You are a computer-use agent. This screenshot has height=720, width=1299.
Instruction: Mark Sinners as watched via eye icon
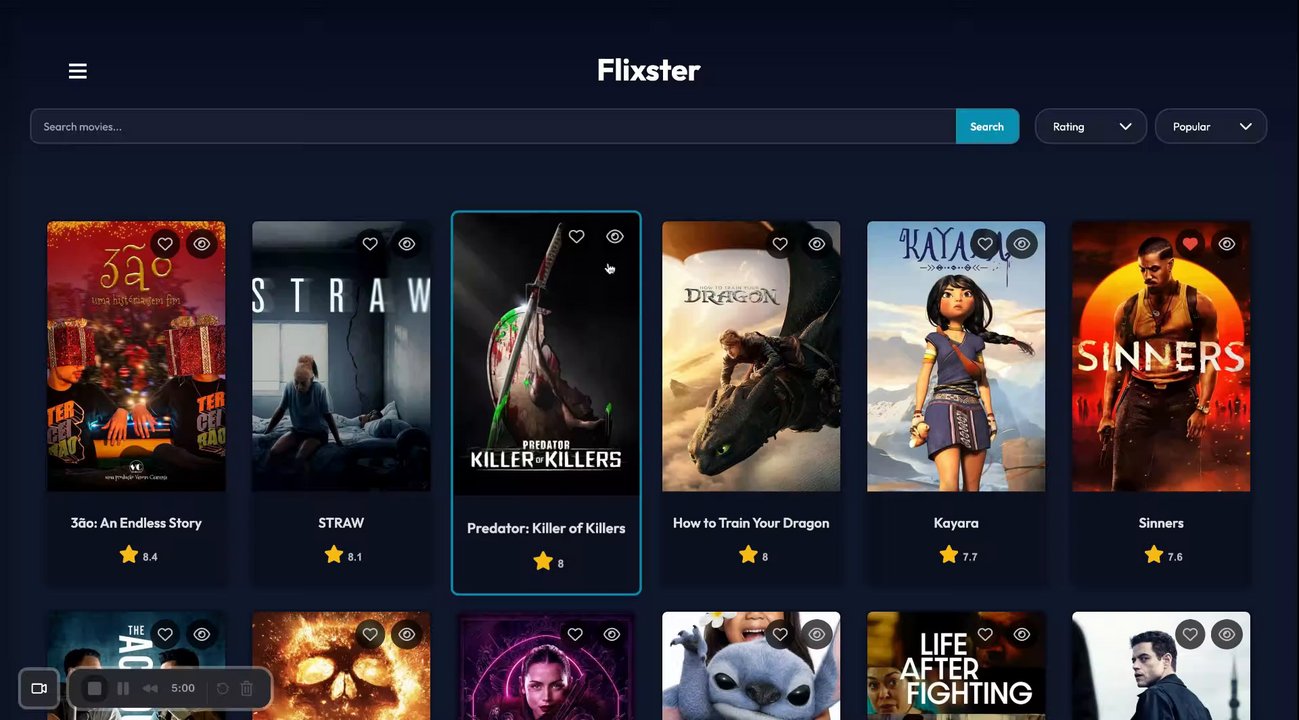[1227, 244]
